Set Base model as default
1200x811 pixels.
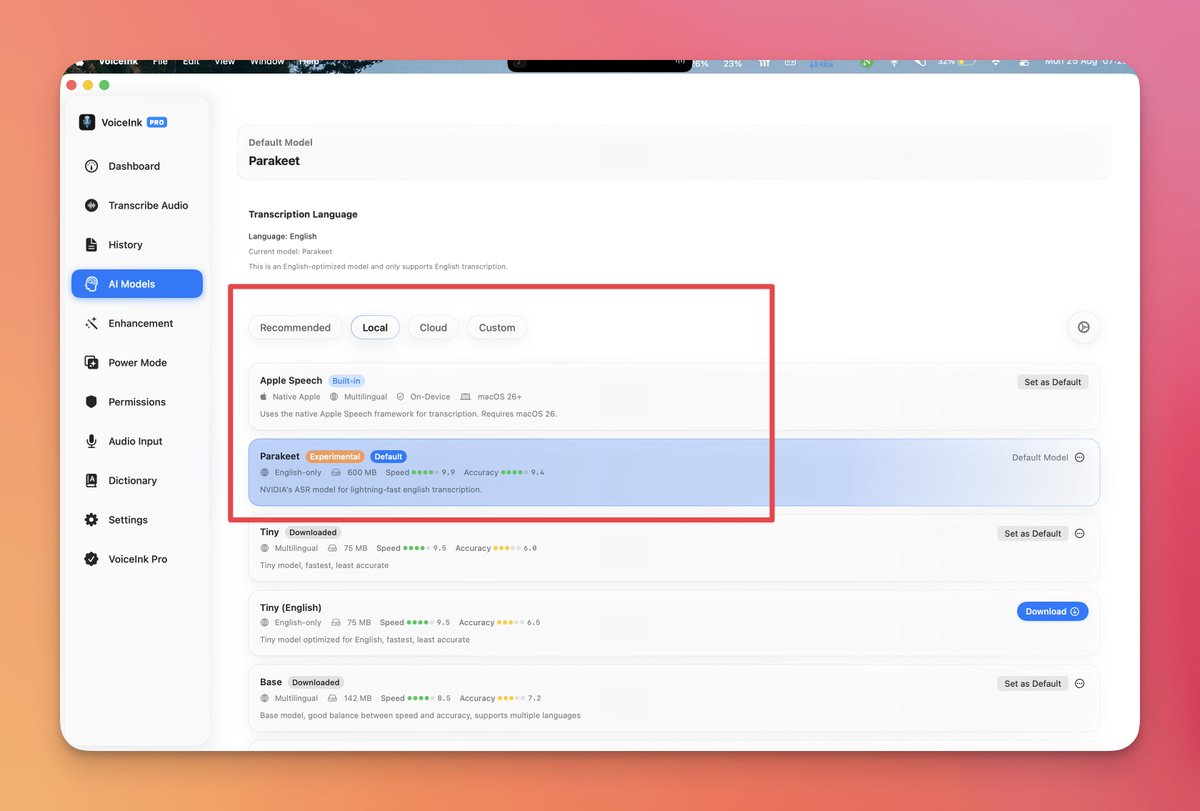[x=1033, y=683]
